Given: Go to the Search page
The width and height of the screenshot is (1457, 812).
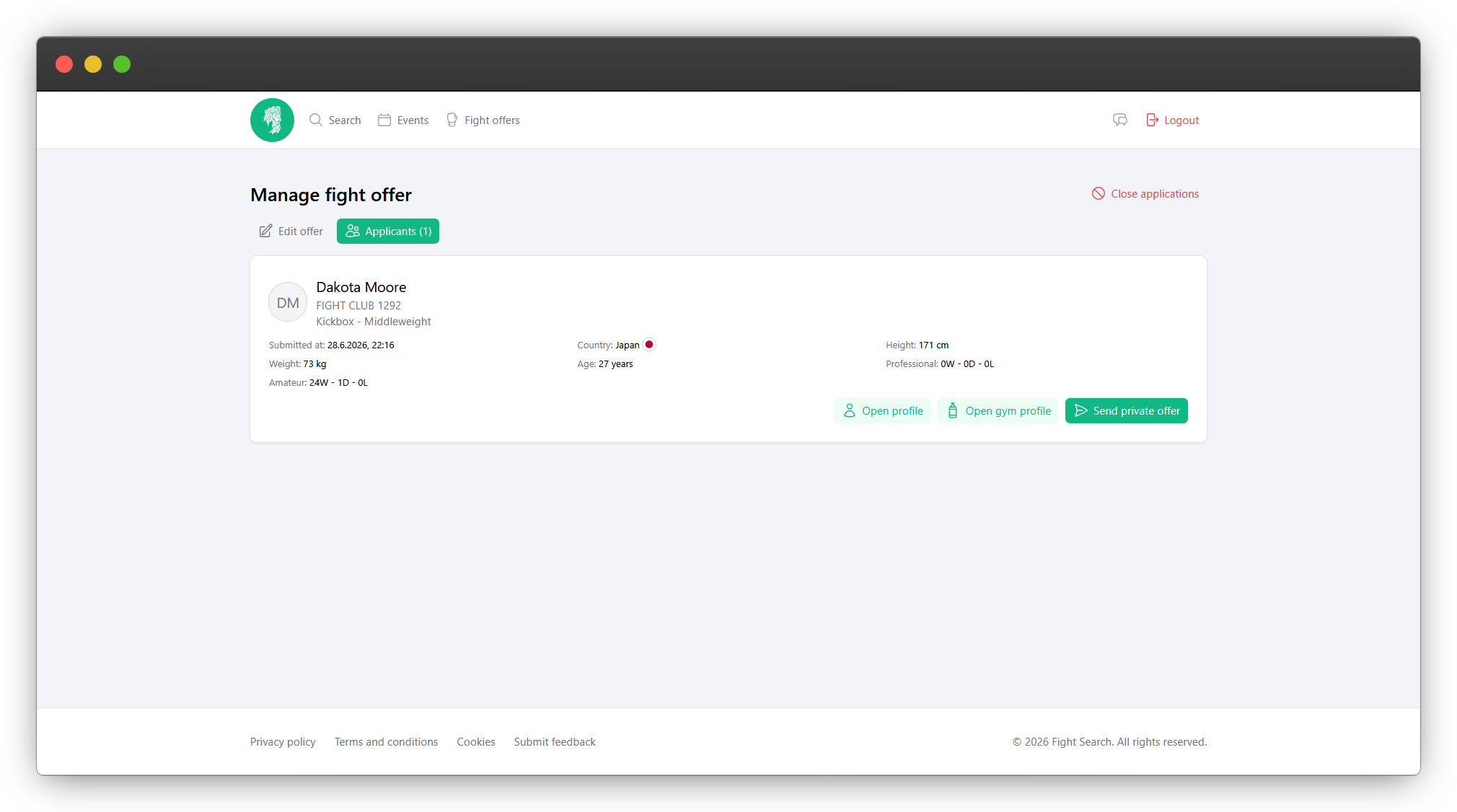Looking at the screenshot, I should tap(335, 120).
